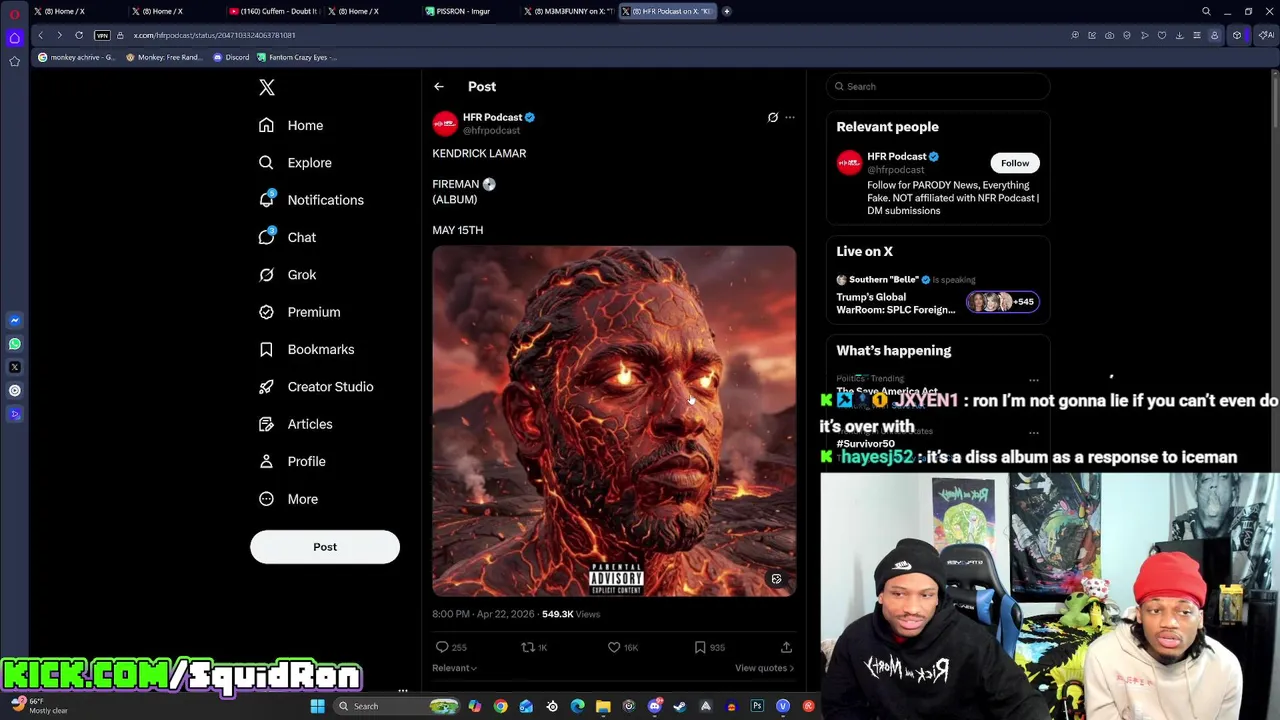Open Bookmarks in the sidebar
The height and width of the screenshot is (720, 1280).
click(306, 349)
